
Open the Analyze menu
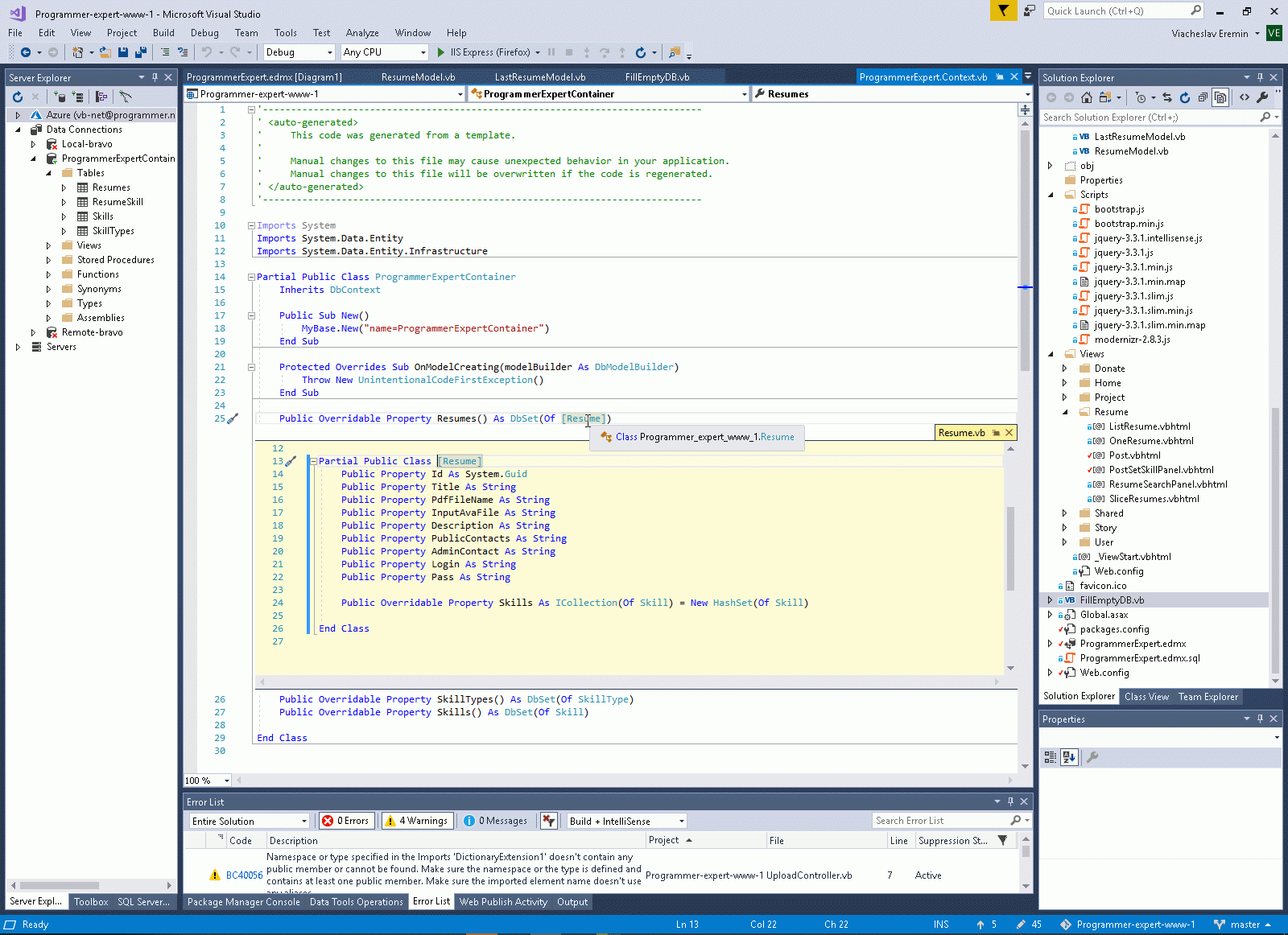[362, 33]
